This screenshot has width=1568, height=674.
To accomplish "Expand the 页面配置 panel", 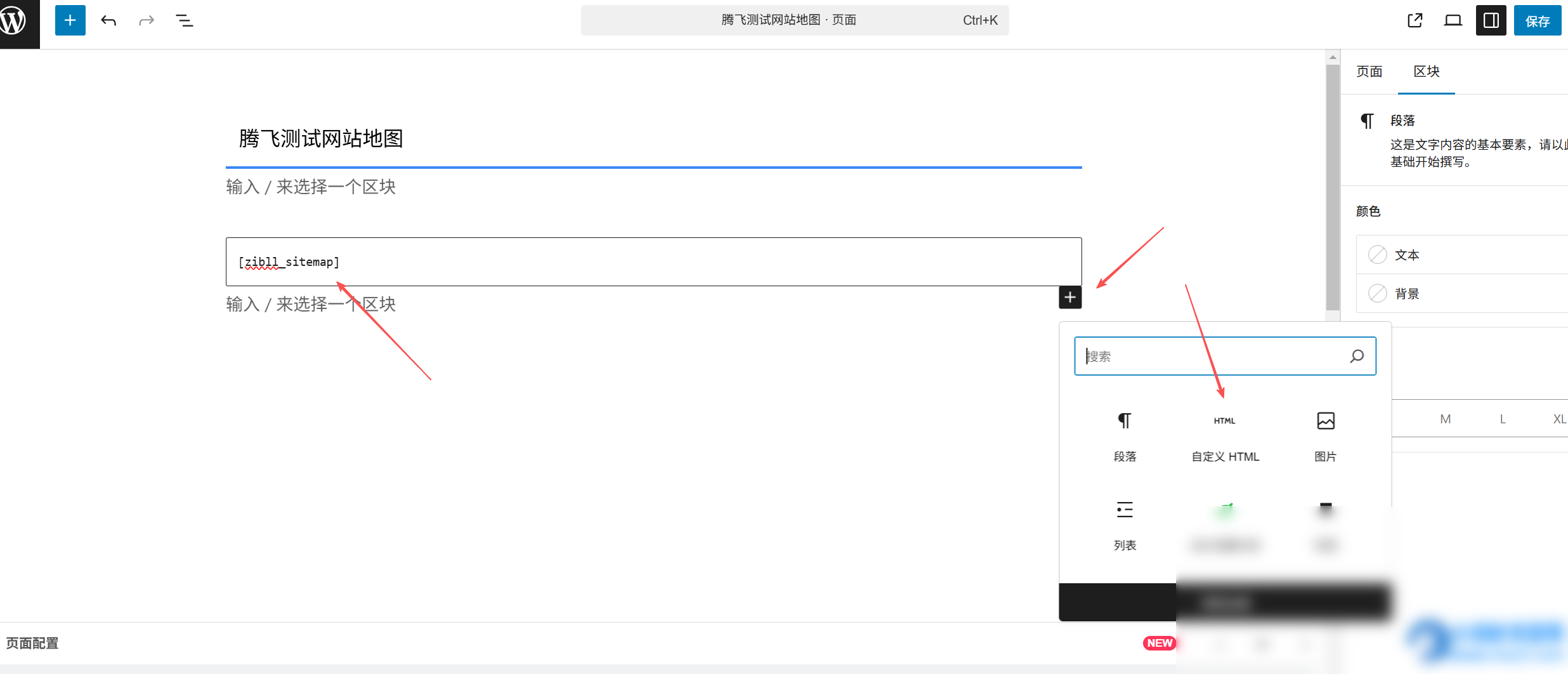I will click(33, 643).
